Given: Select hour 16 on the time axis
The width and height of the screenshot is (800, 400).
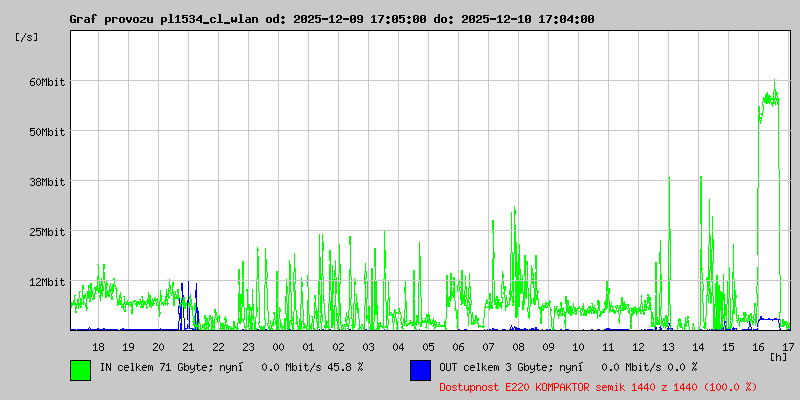Looking at the screenshot, I should tap(758, 346).
